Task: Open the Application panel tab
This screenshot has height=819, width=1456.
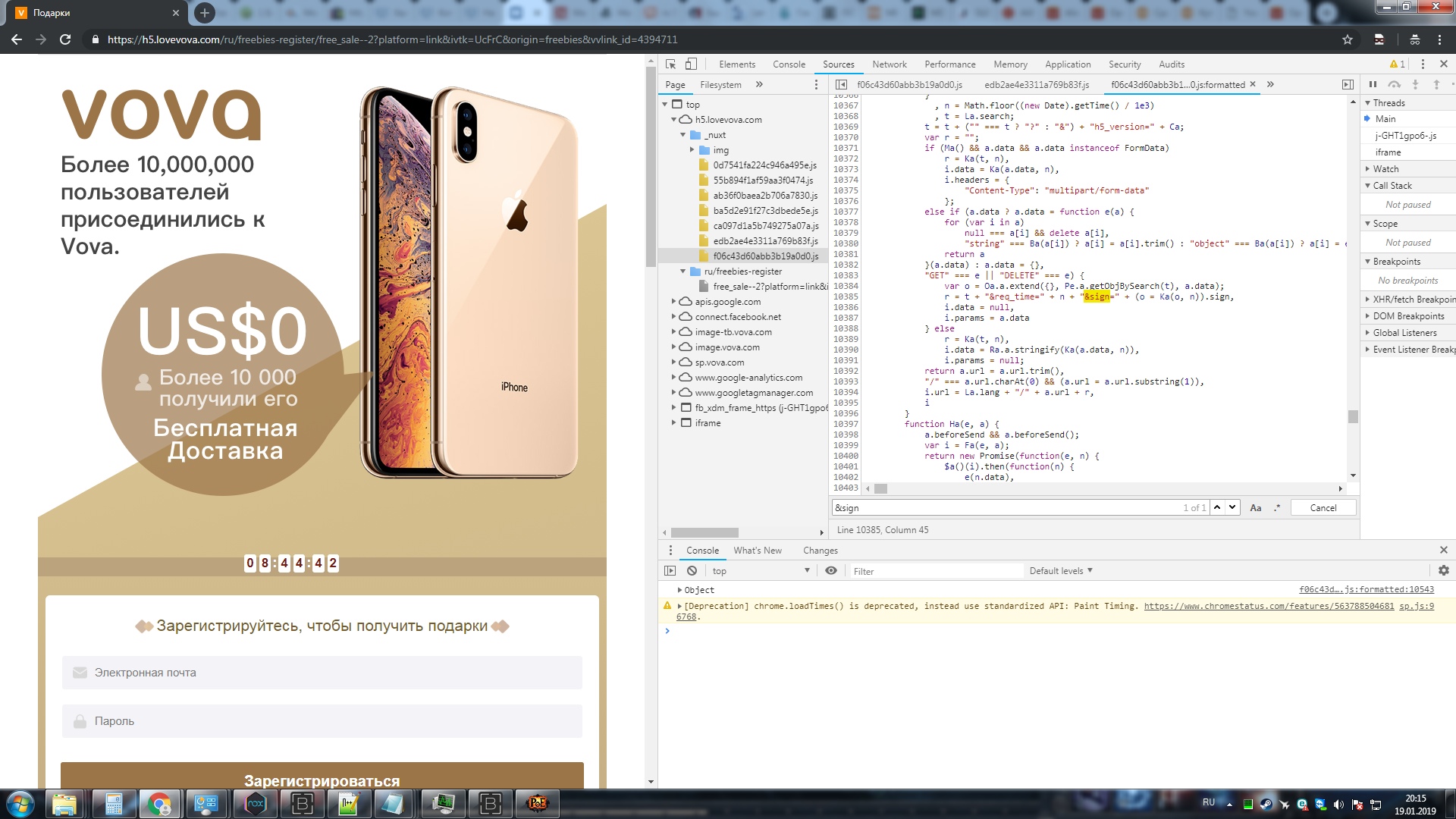Action: [x=1068, y=64]
